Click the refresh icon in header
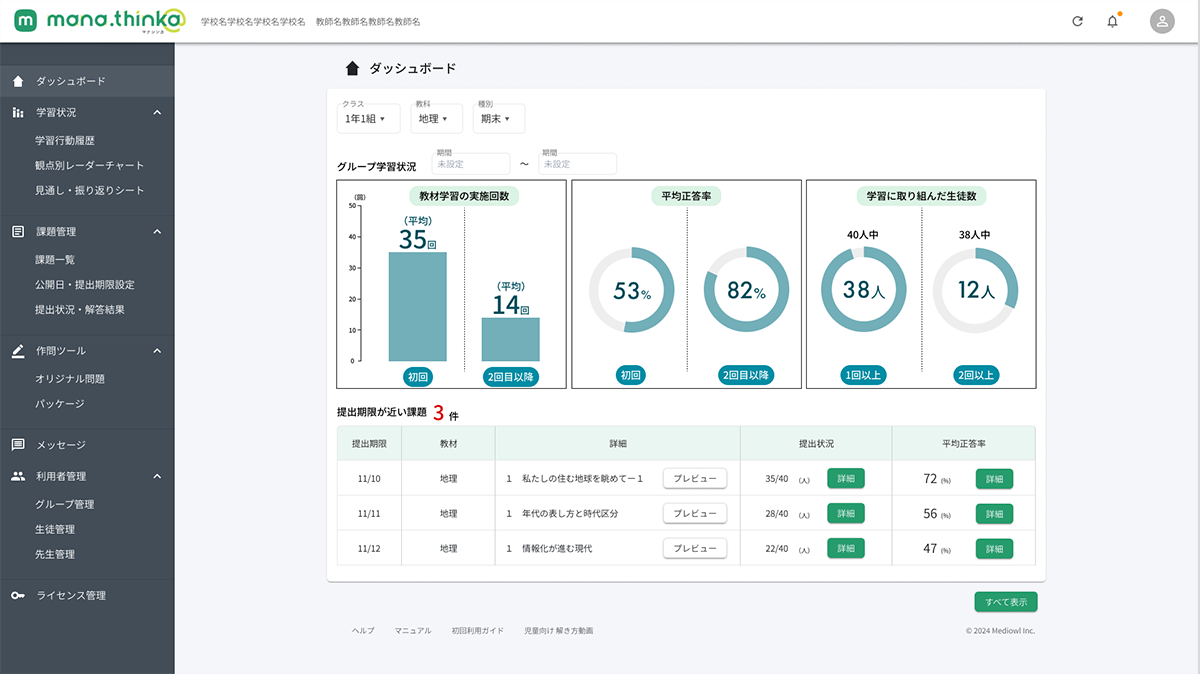The width and height of the screenshot is (1200, 674). [x=1077, y=21]
